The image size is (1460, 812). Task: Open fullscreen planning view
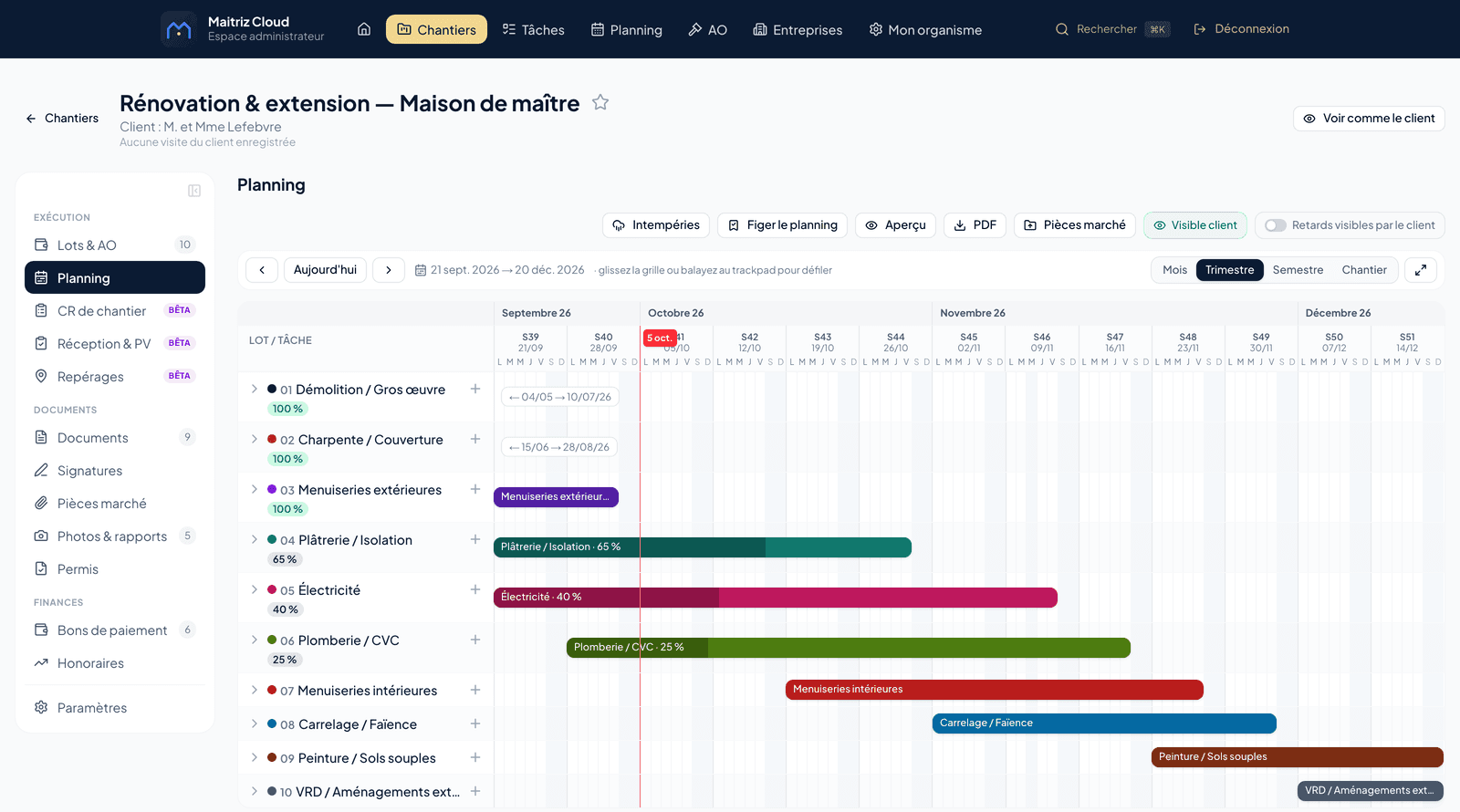1421,270
